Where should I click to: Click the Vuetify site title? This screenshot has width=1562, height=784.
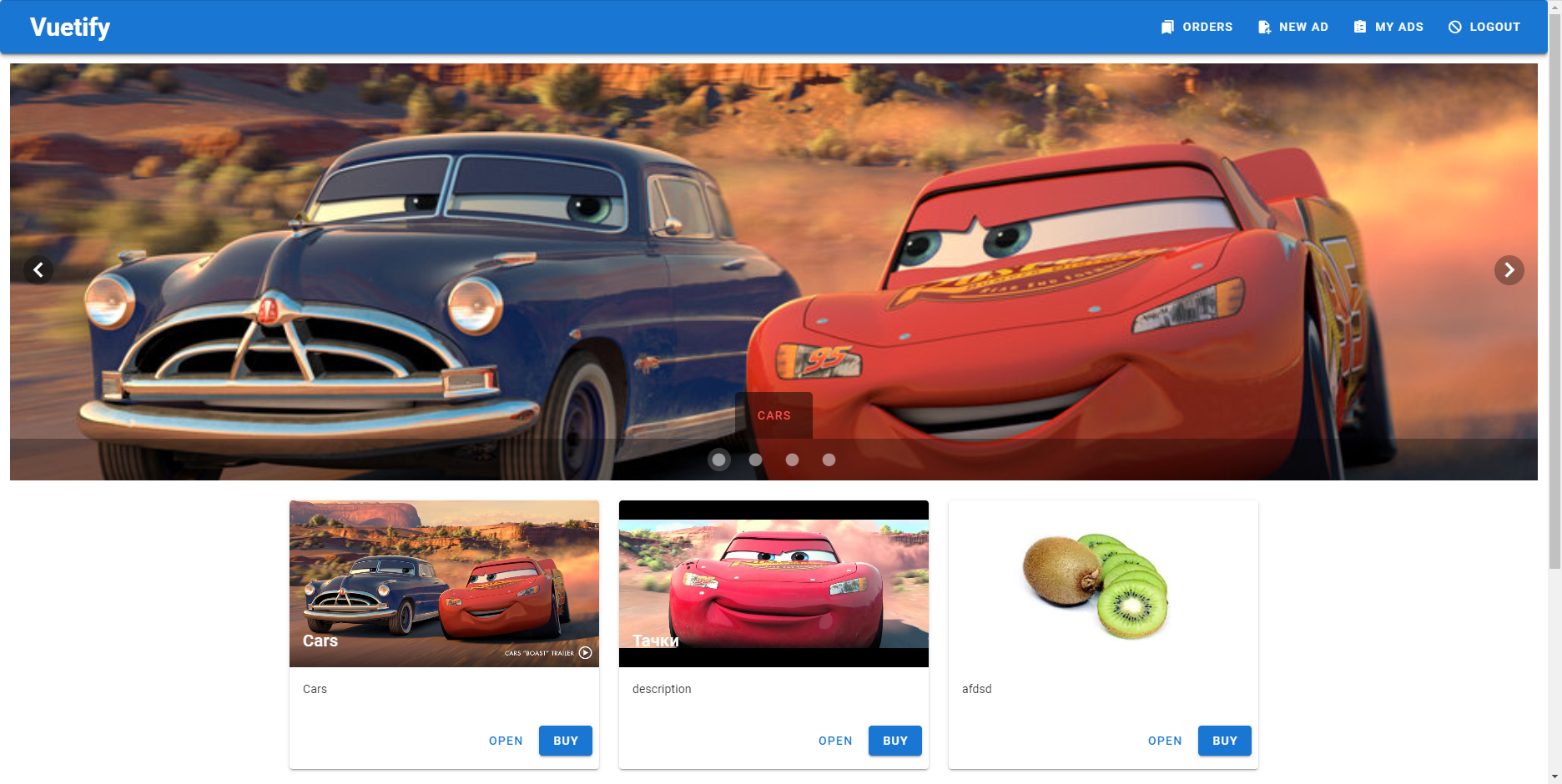click(x=70, y=28)
